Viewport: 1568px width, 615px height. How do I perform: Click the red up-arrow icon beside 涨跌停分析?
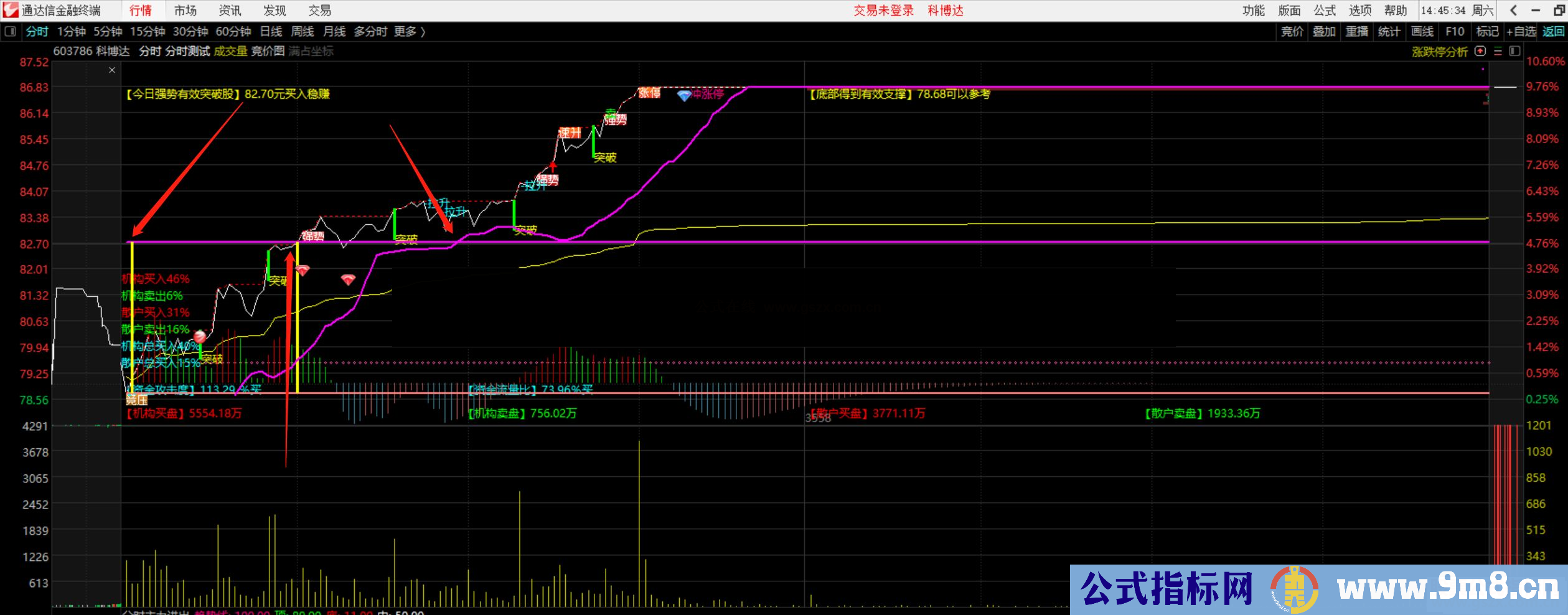coord(1480,51)
